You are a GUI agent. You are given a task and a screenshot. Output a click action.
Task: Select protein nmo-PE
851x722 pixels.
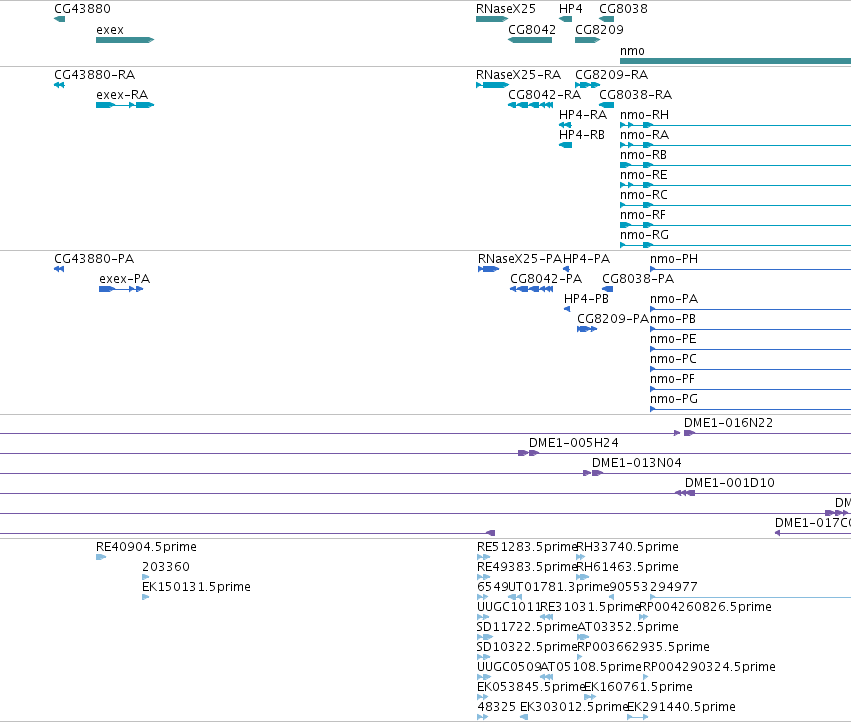point(673,339)
